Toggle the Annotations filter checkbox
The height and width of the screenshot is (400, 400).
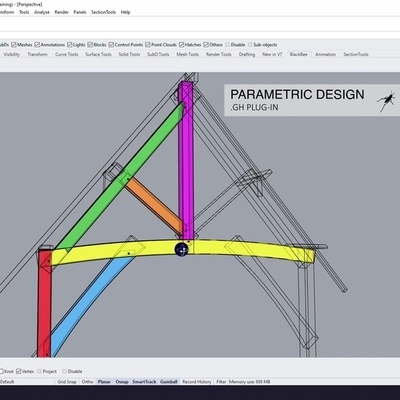pyautogui.click(x=37, y=45)
